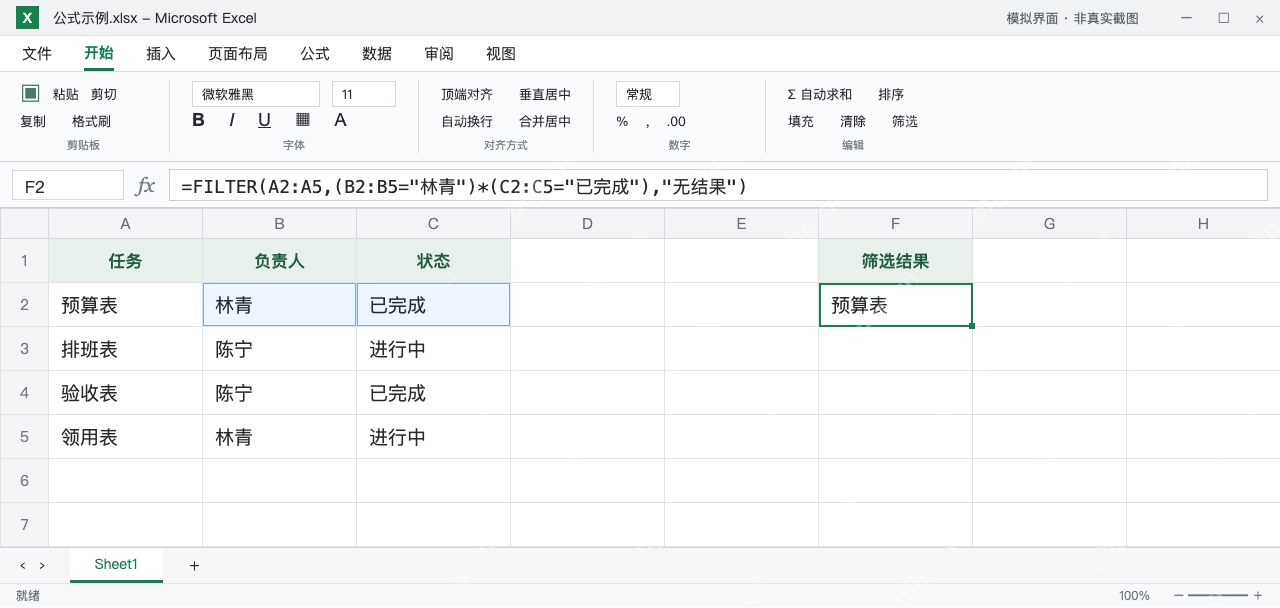Viewport: 1280px width, 608px height.
Task: Click the green Excel logo icon
Action: tap(27, 18)
